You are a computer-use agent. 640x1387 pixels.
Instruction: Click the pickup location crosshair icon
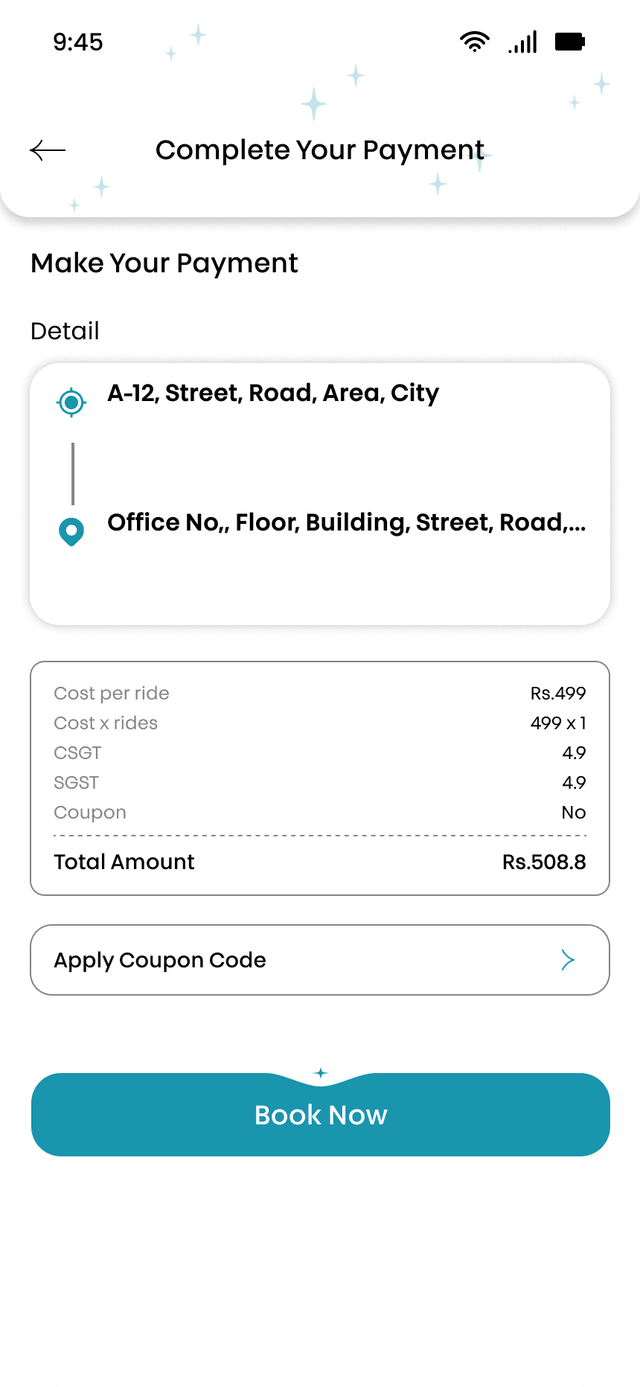[x=71, y=402]
